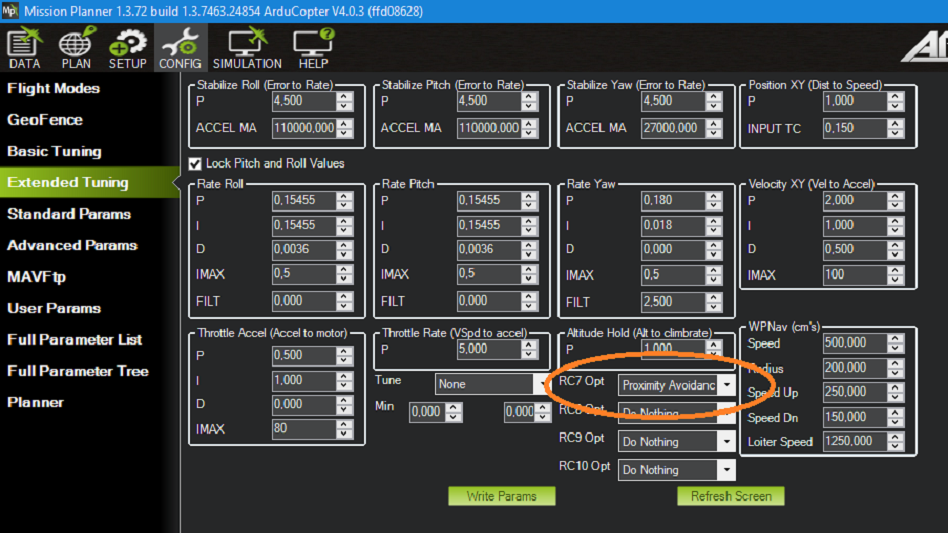Toggle Lock Pitch and Roll Values checkbox
This screenshot has width=948, height=533.
click(x=195, y=163)
